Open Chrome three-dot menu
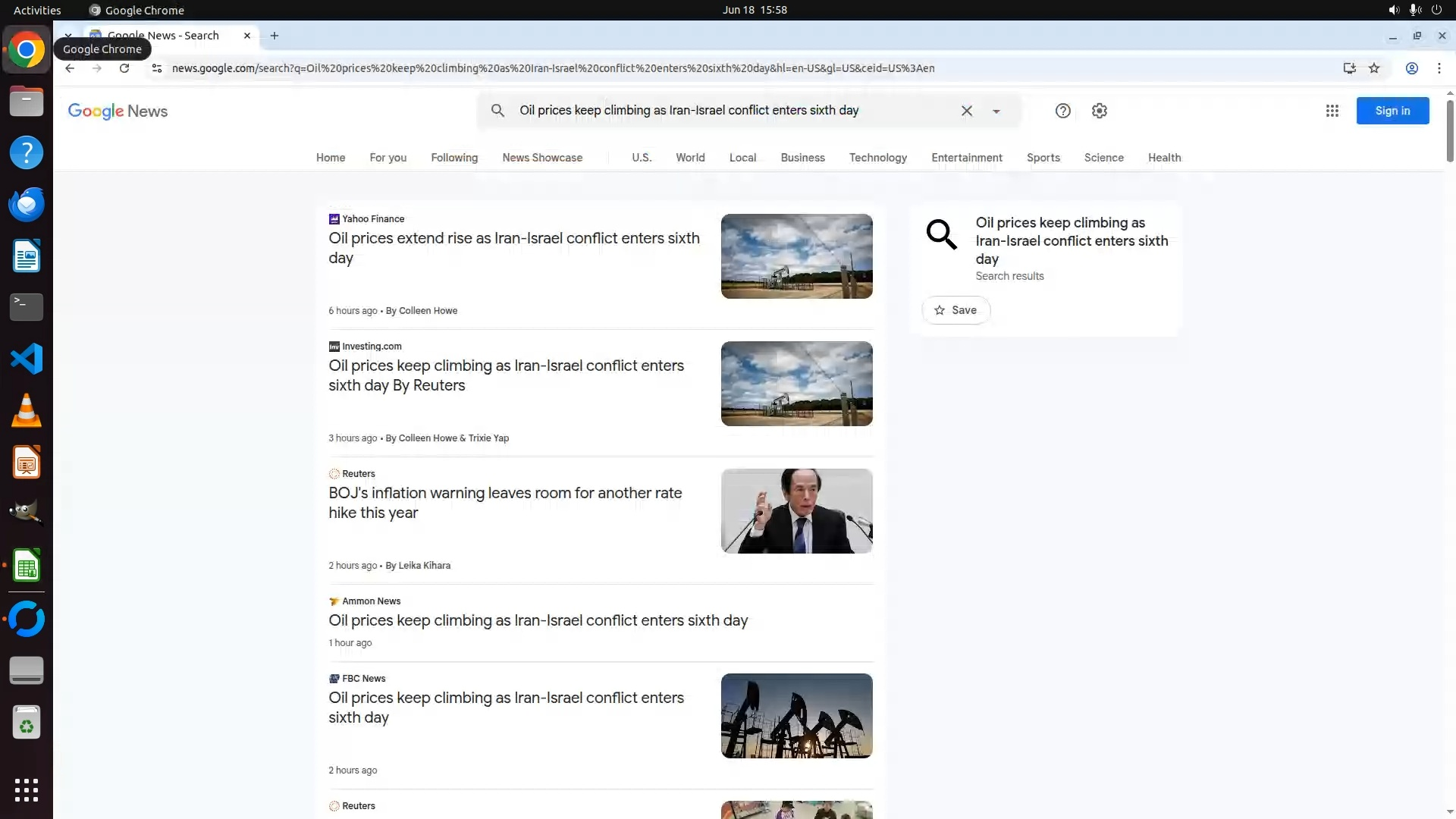 click(x=1439, y=68)
